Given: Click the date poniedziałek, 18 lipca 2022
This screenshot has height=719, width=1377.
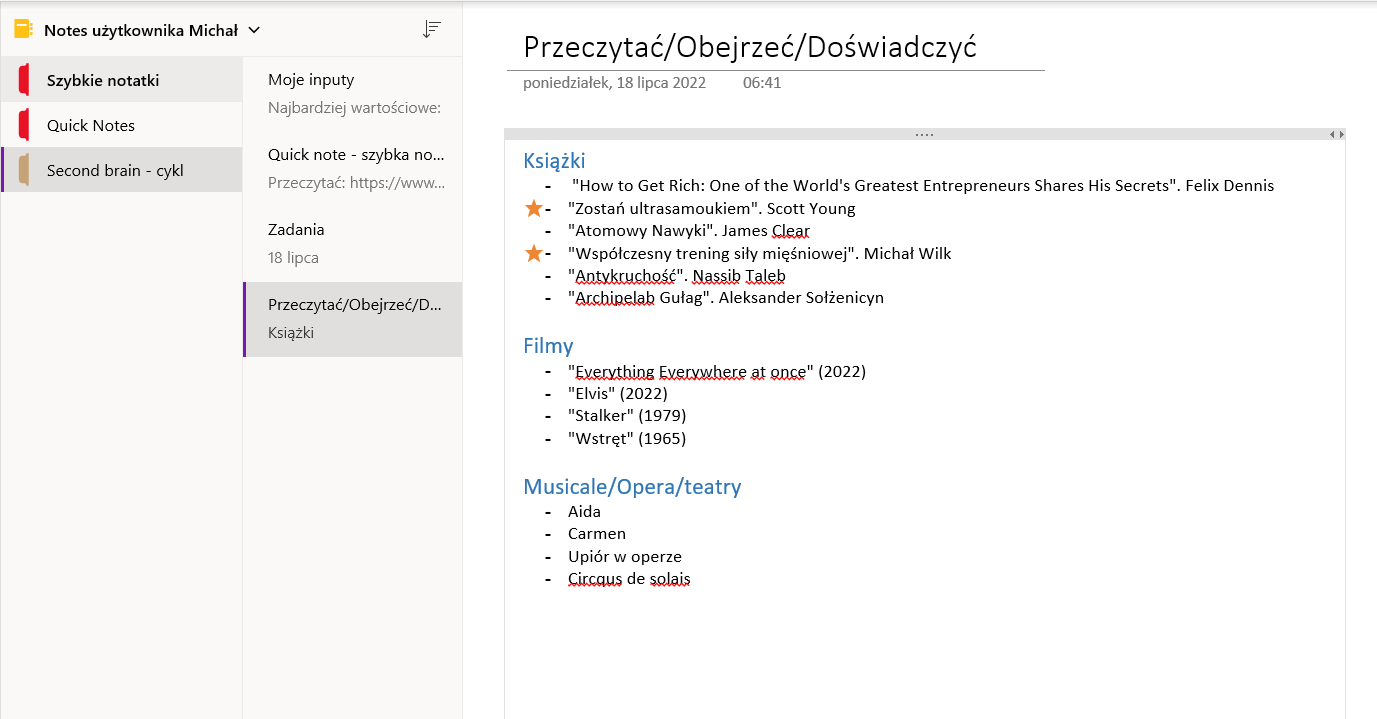Looking at the screenshot, I should click(x=614, y=83).
